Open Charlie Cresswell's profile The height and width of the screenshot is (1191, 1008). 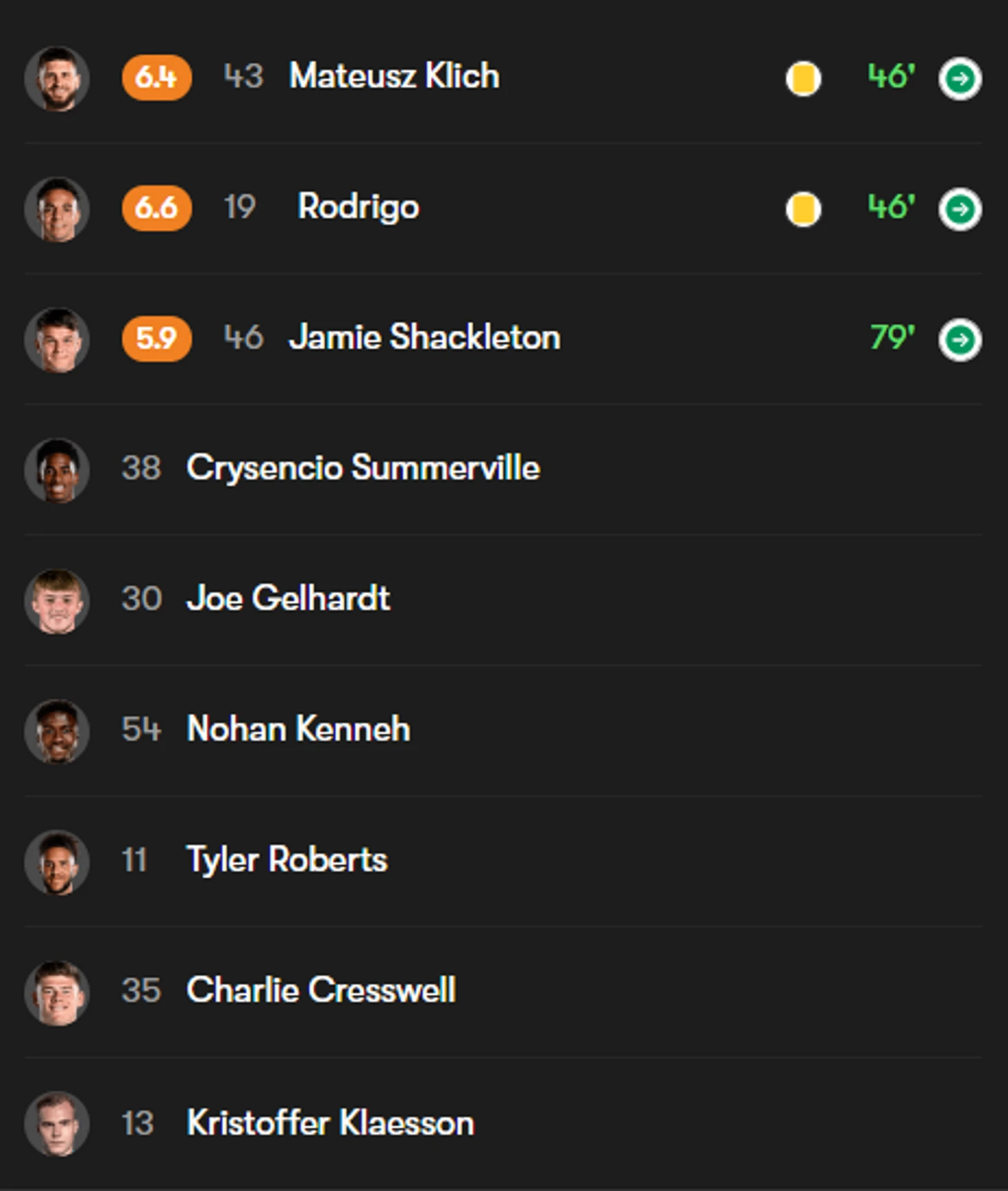click(x=321, y=990)
